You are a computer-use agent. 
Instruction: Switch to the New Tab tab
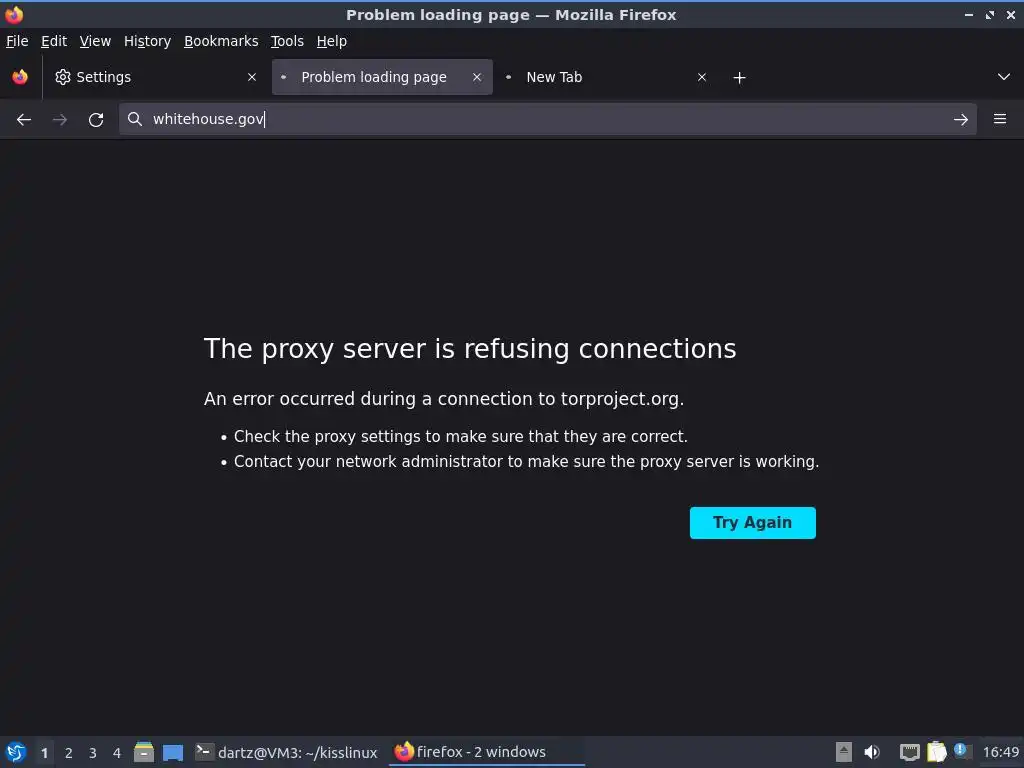pyautogui.click(x=607, y=77)
